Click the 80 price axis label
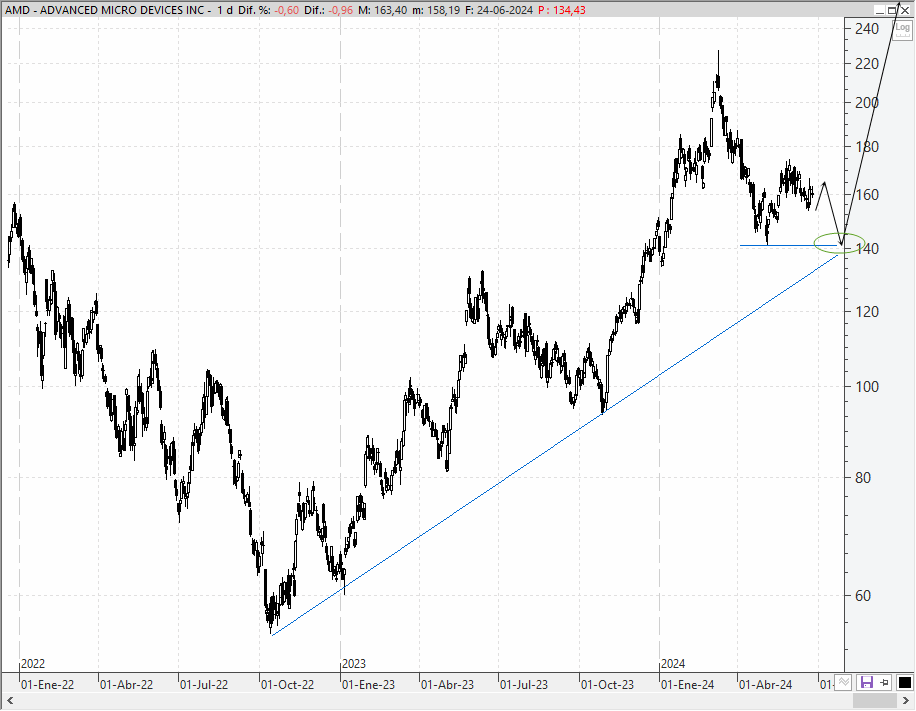The width and height of the screenshot is (916, 711). click(862, 478)
